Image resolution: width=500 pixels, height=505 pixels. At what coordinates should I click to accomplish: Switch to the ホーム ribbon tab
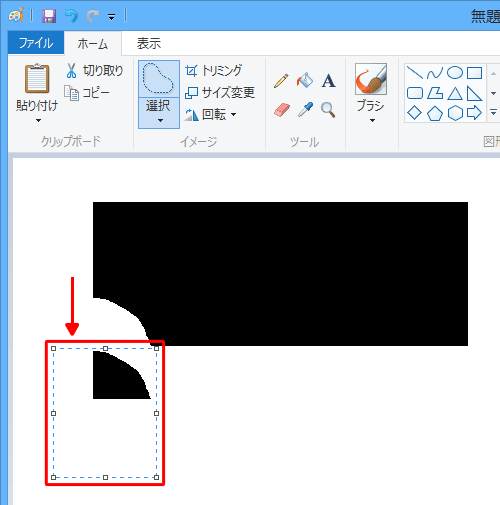tap(93, 43)
